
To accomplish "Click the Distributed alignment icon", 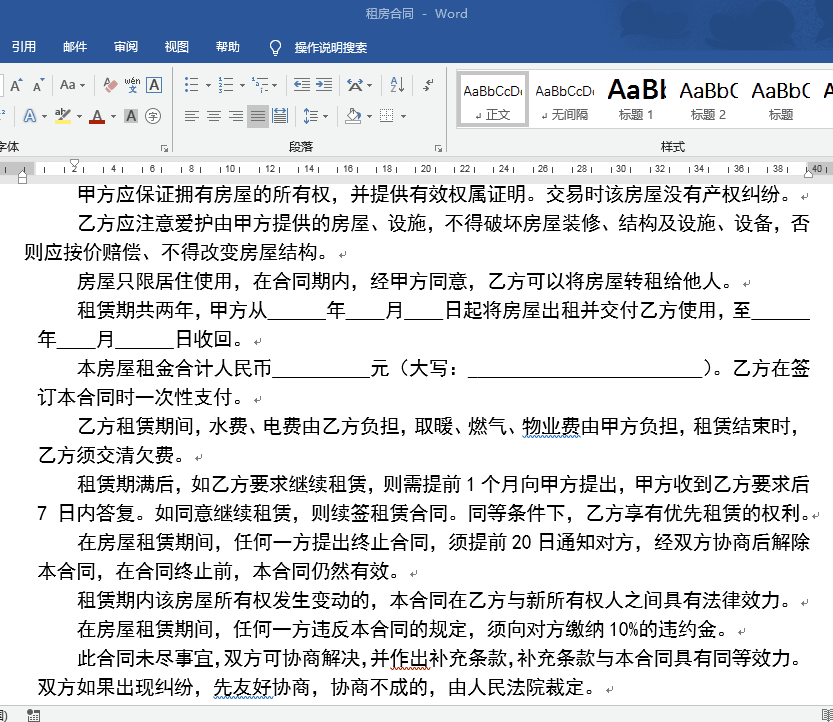I will [x=280, y=116].
